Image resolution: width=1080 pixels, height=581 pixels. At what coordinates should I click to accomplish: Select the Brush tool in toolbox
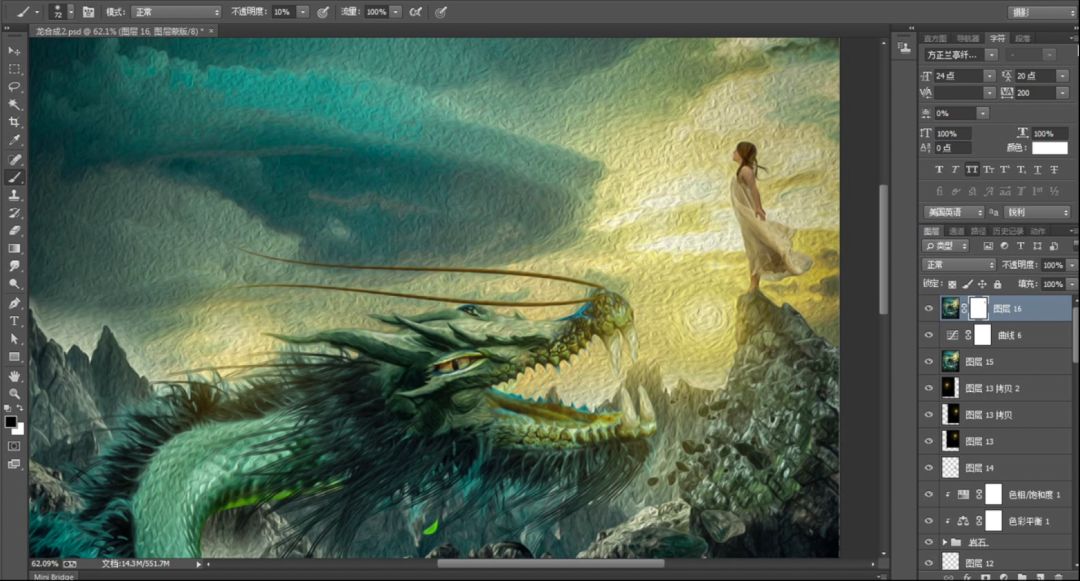coord(14,177)
